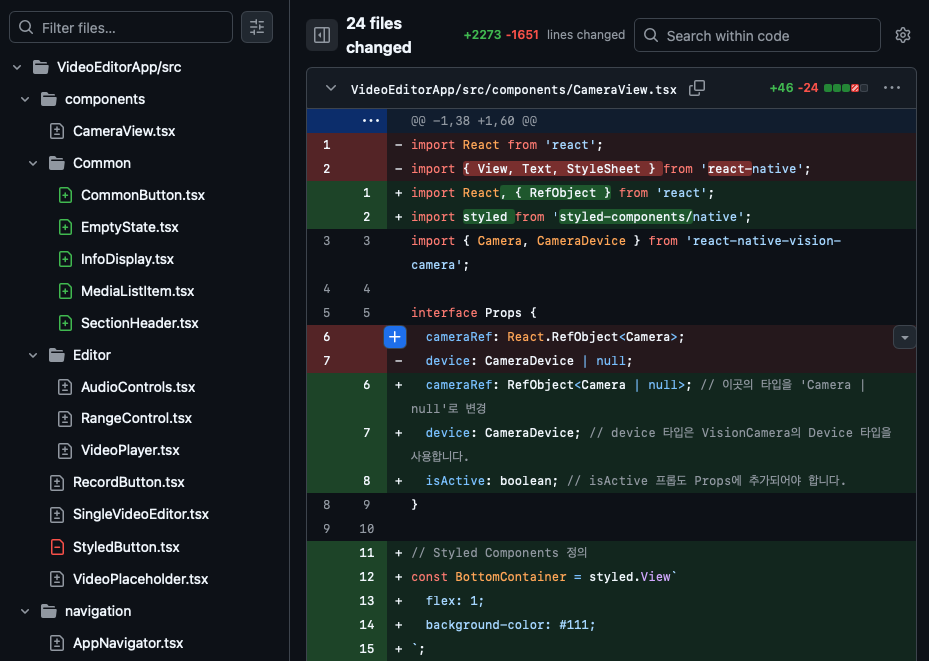This screenshot has width=929, height=661.
Task: Collapse the components folder
Action: (x=25, y=100)
